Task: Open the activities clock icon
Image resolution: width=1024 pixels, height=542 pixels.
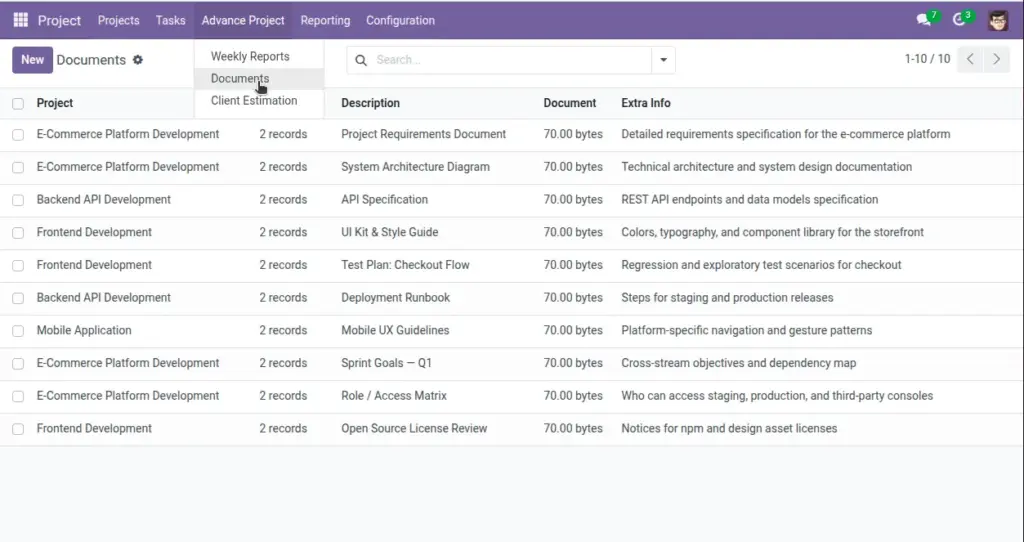Action: (x=959, y=20)
